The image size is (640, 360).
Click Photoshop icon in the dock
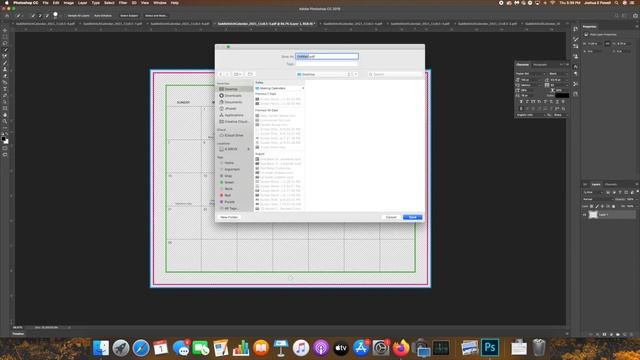pyautogui.click(x=490, y=348)
